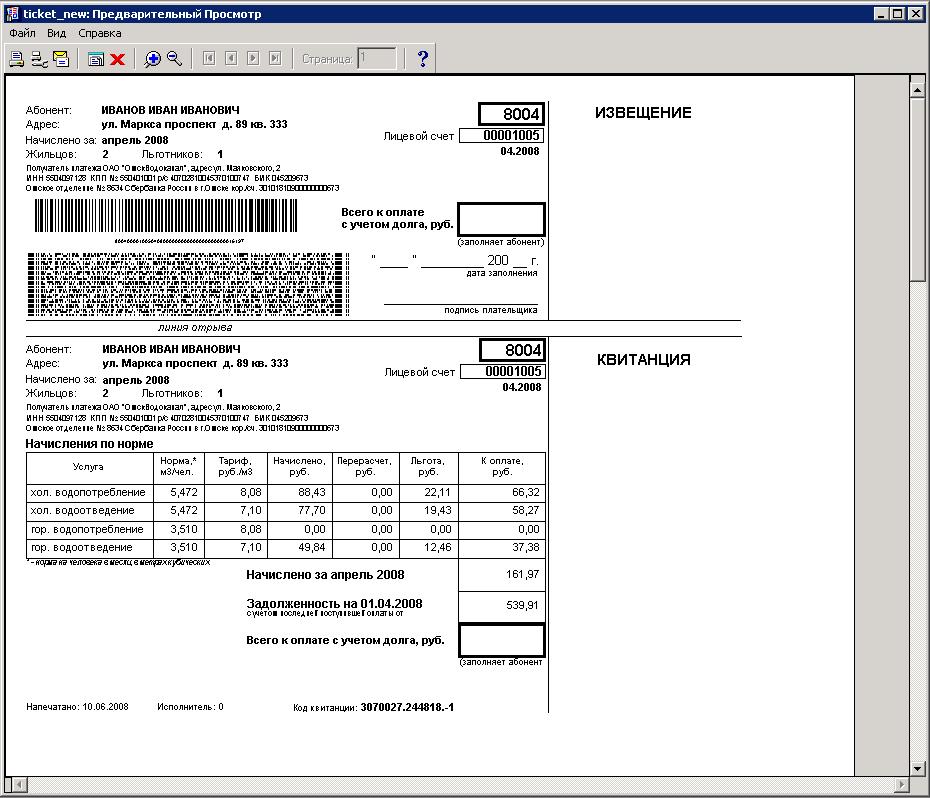Click the send by mail envelope icon

tap(61, 59)
